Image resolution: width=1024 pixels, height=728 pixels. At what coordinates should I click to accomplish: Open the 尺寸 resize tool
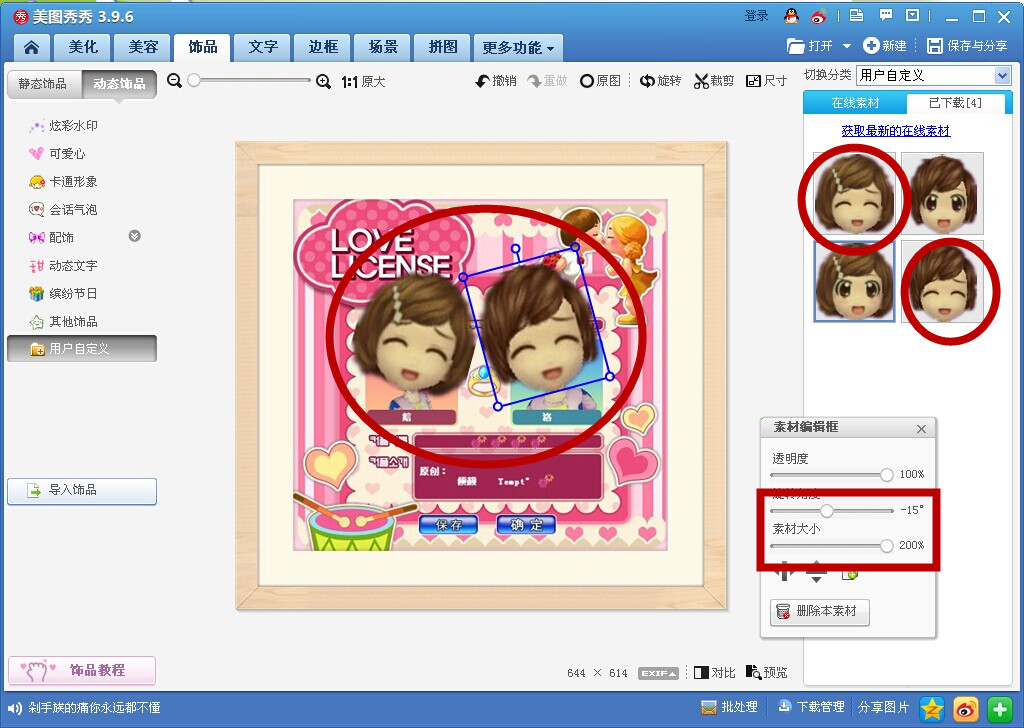(x=767, y=81)
